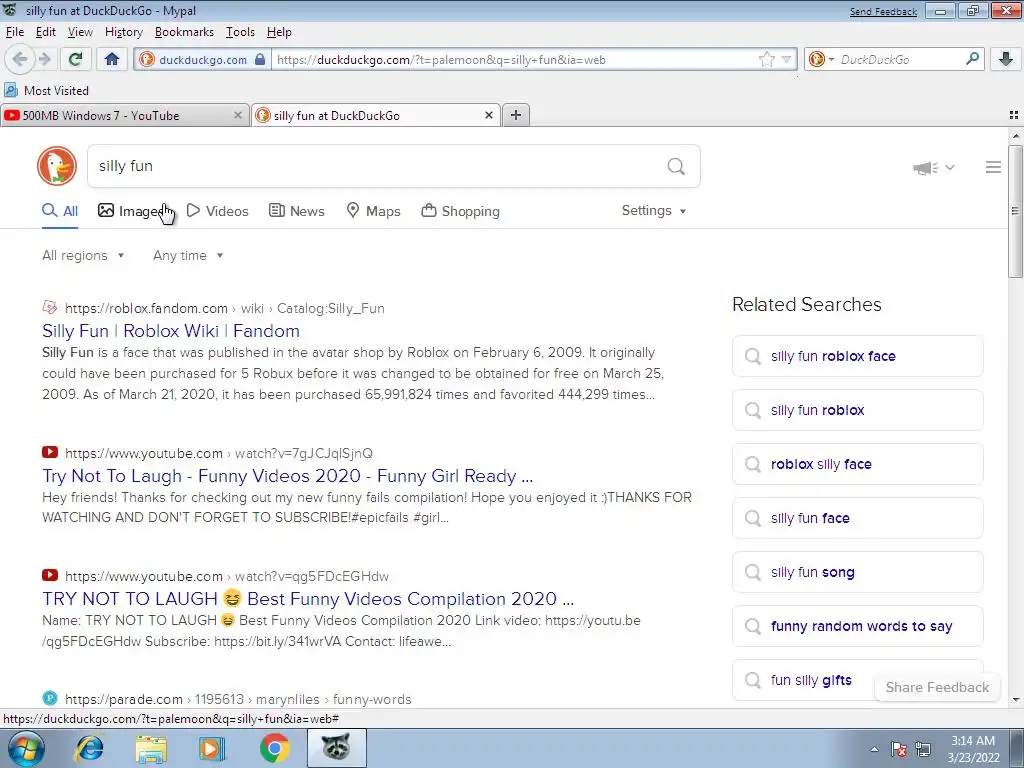This screenshot has height=768, width=1024.
Task: Open Silly Fun Roblox Wiki Fandom result
Action: click(x=171, y=331)
